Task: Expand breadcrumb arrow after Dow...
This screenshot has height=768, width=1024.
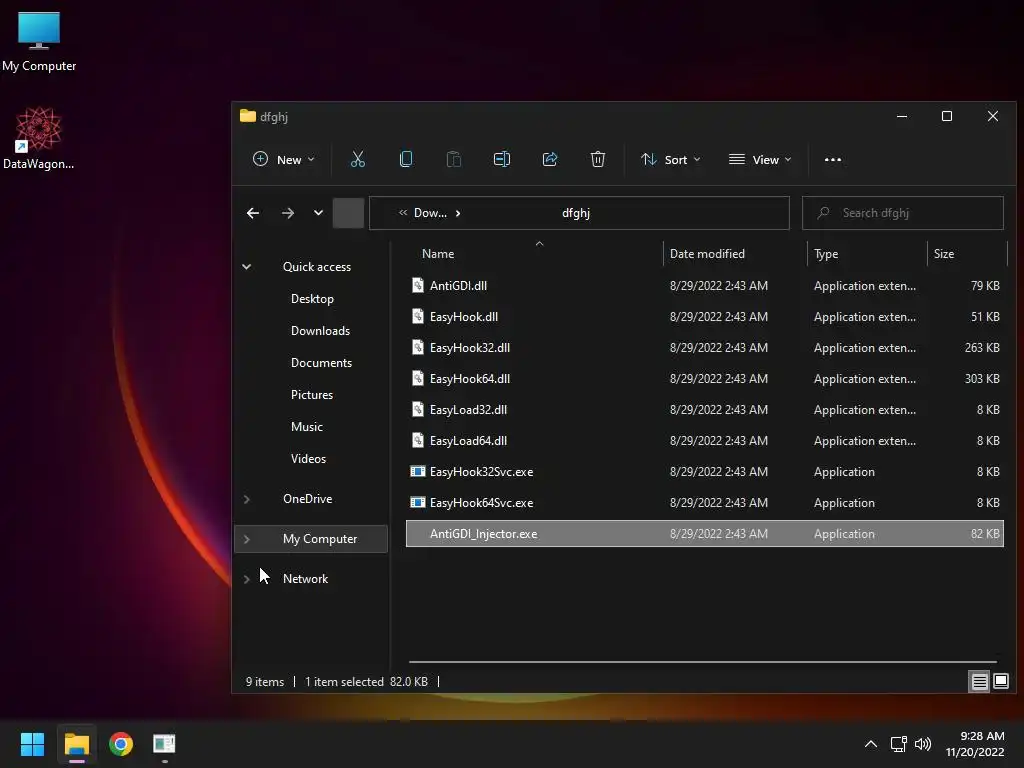Action: pos(458,213)
